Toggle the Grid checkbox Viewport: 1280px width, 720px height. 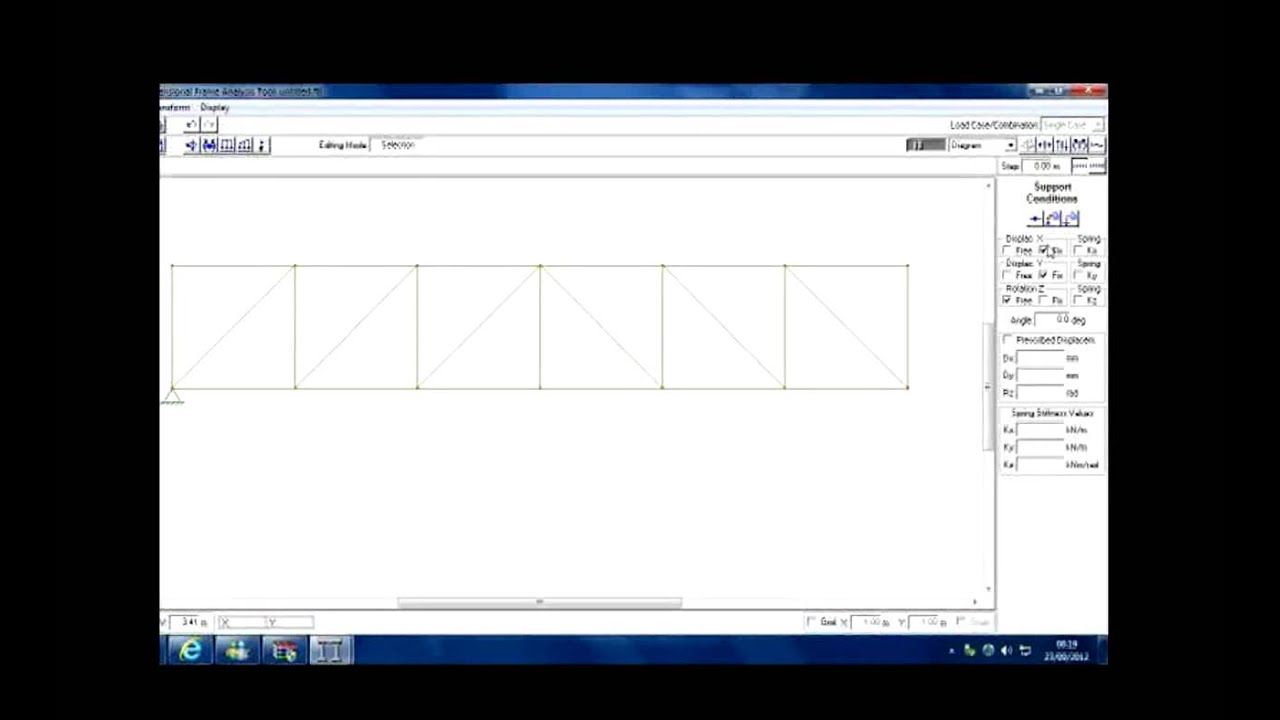pyautogui.click(x=811, y=622)
